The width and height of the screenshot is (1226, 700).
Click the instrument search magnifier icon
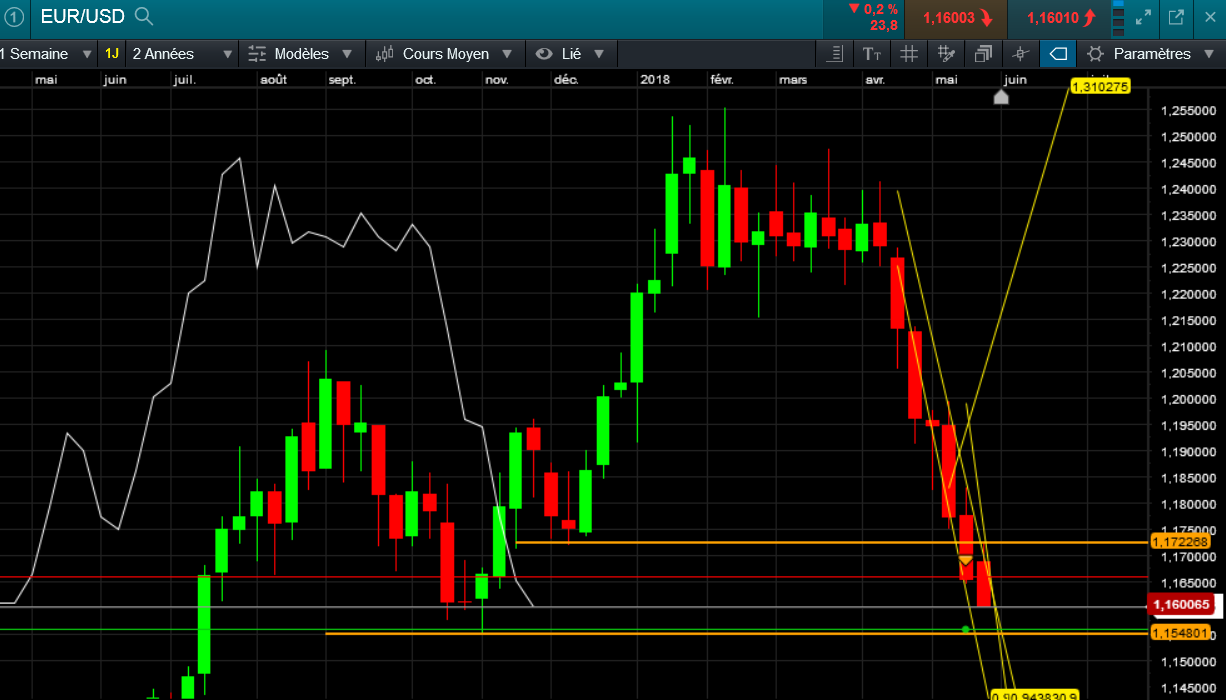click(x=144, y=17)
